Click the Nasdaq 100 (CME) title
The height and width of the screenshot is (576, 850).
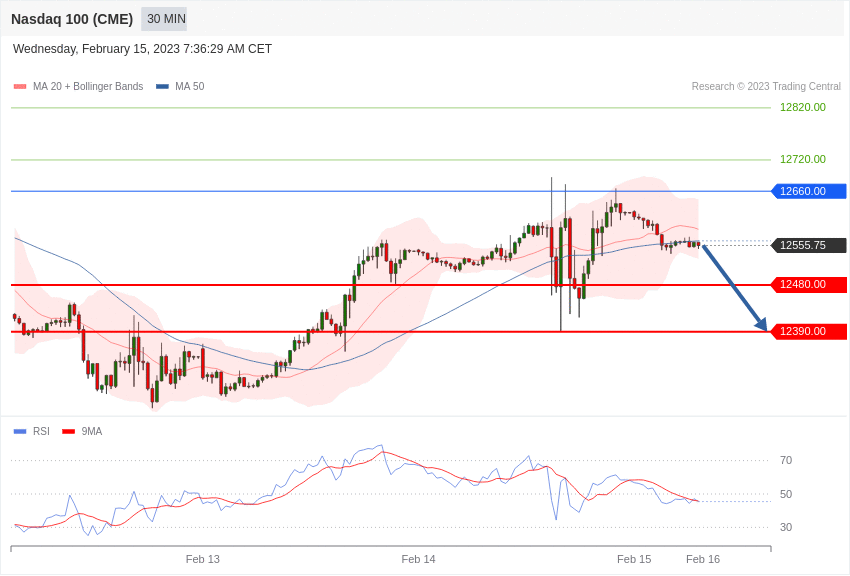pos(72,19)
